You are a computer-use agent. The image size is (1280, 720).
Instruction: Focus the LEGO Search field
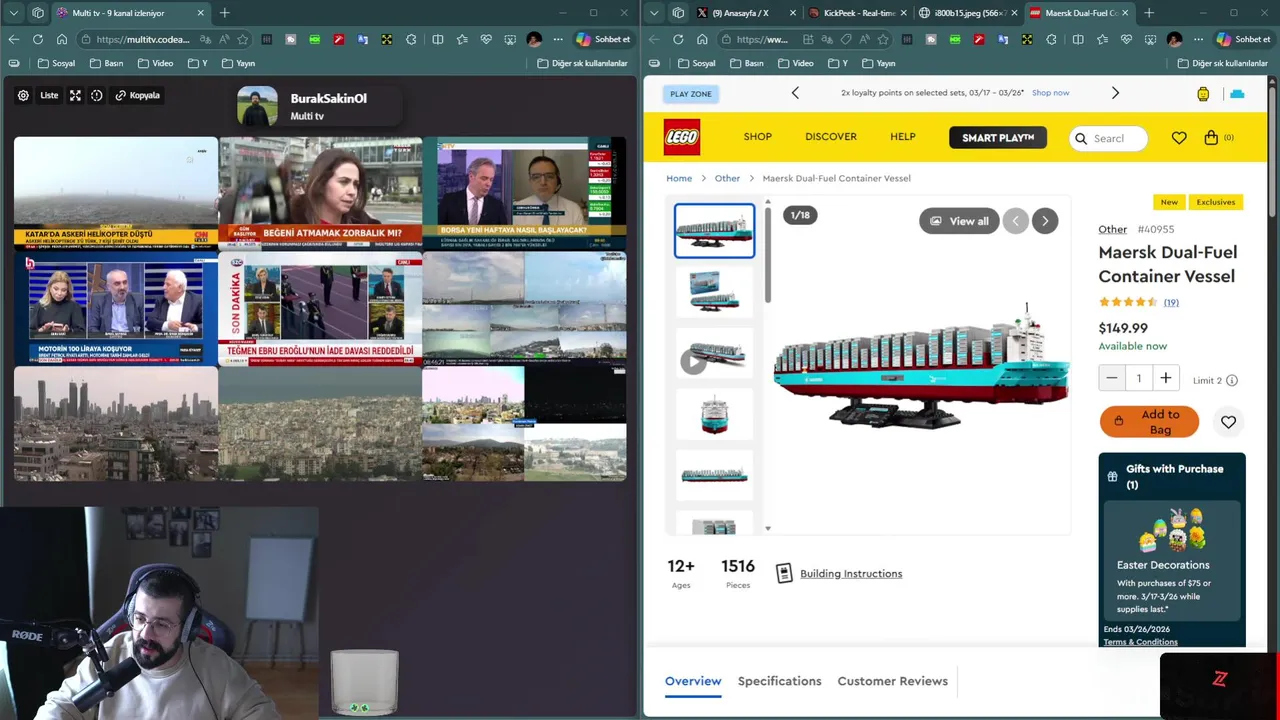[1108, 138]
